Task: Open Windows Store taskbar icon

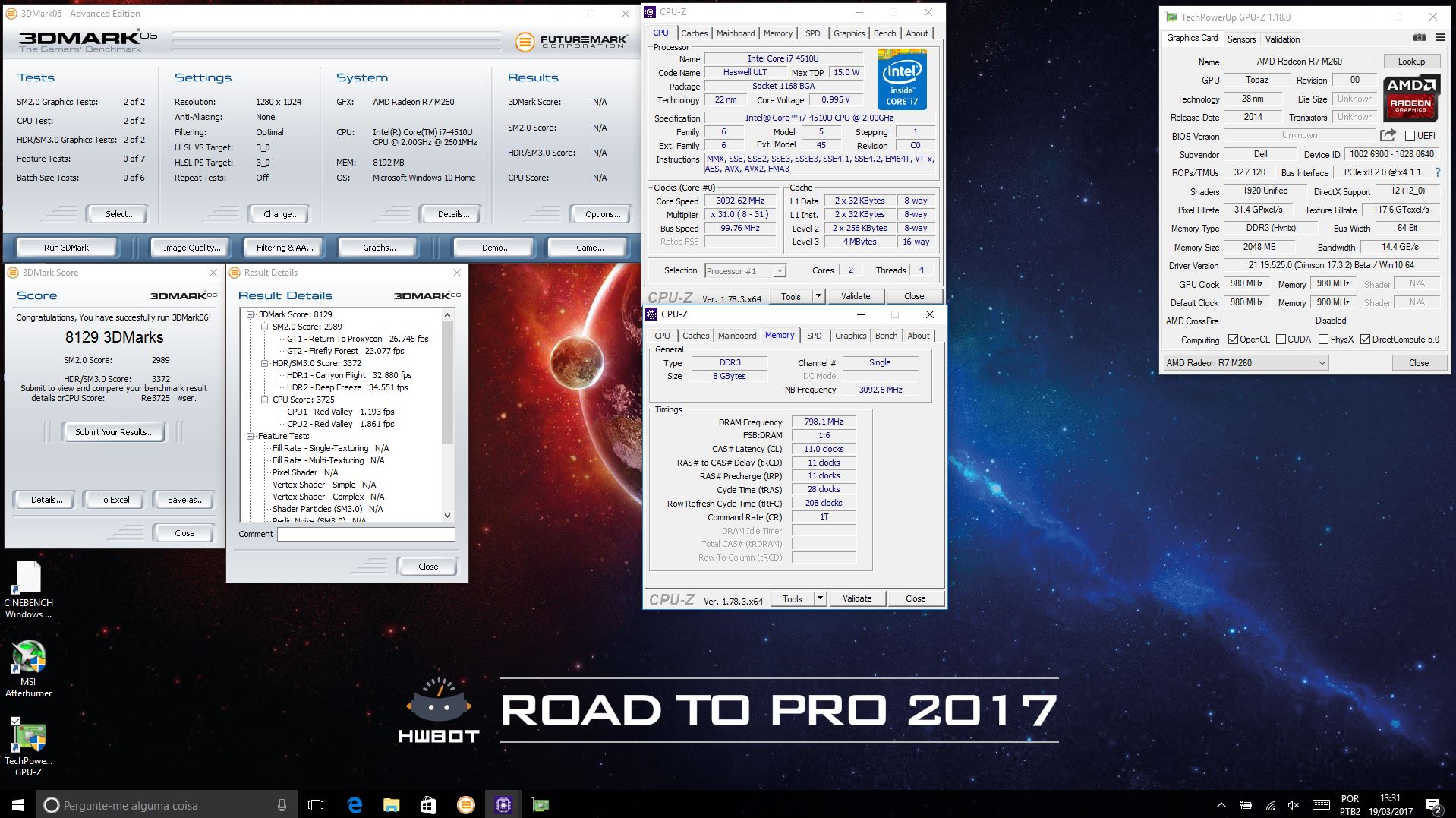Action: [428, 805]
